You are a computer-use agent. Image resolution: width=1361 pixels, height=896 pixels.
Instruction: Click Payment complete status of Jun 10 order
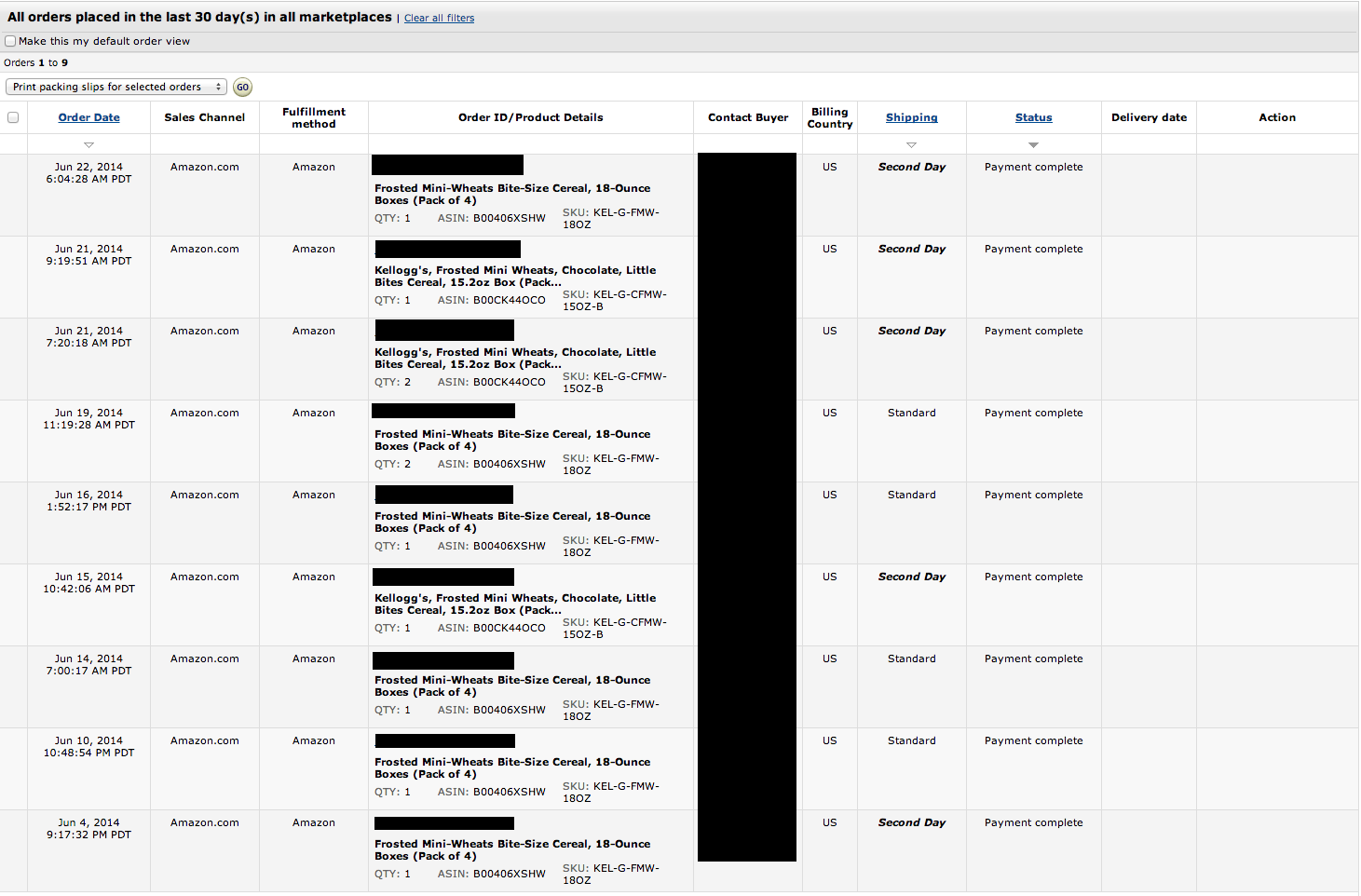coord(1034,740)
